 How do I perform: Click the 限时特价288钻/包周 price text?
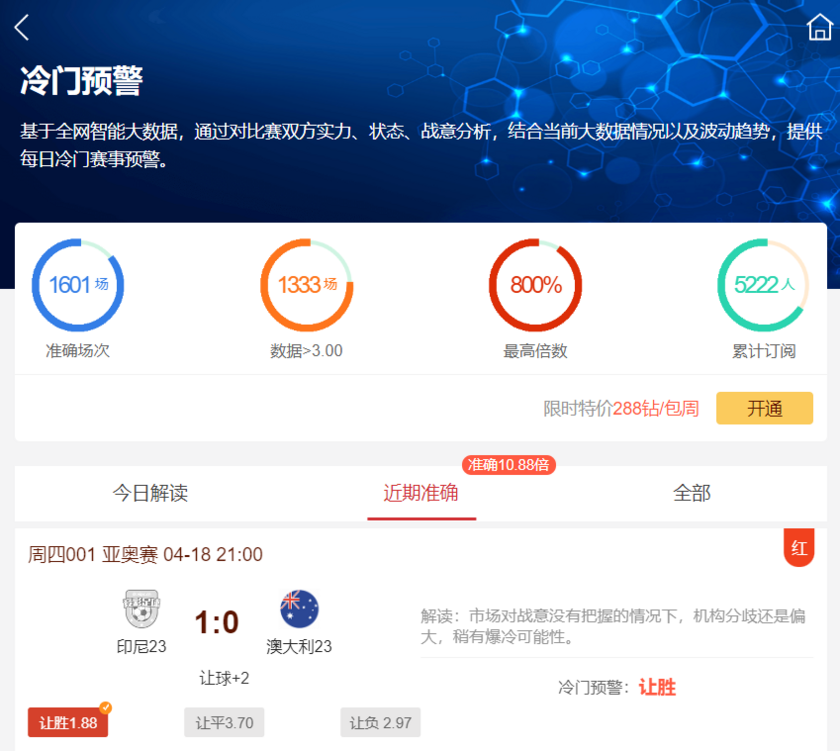click(620, 409)
